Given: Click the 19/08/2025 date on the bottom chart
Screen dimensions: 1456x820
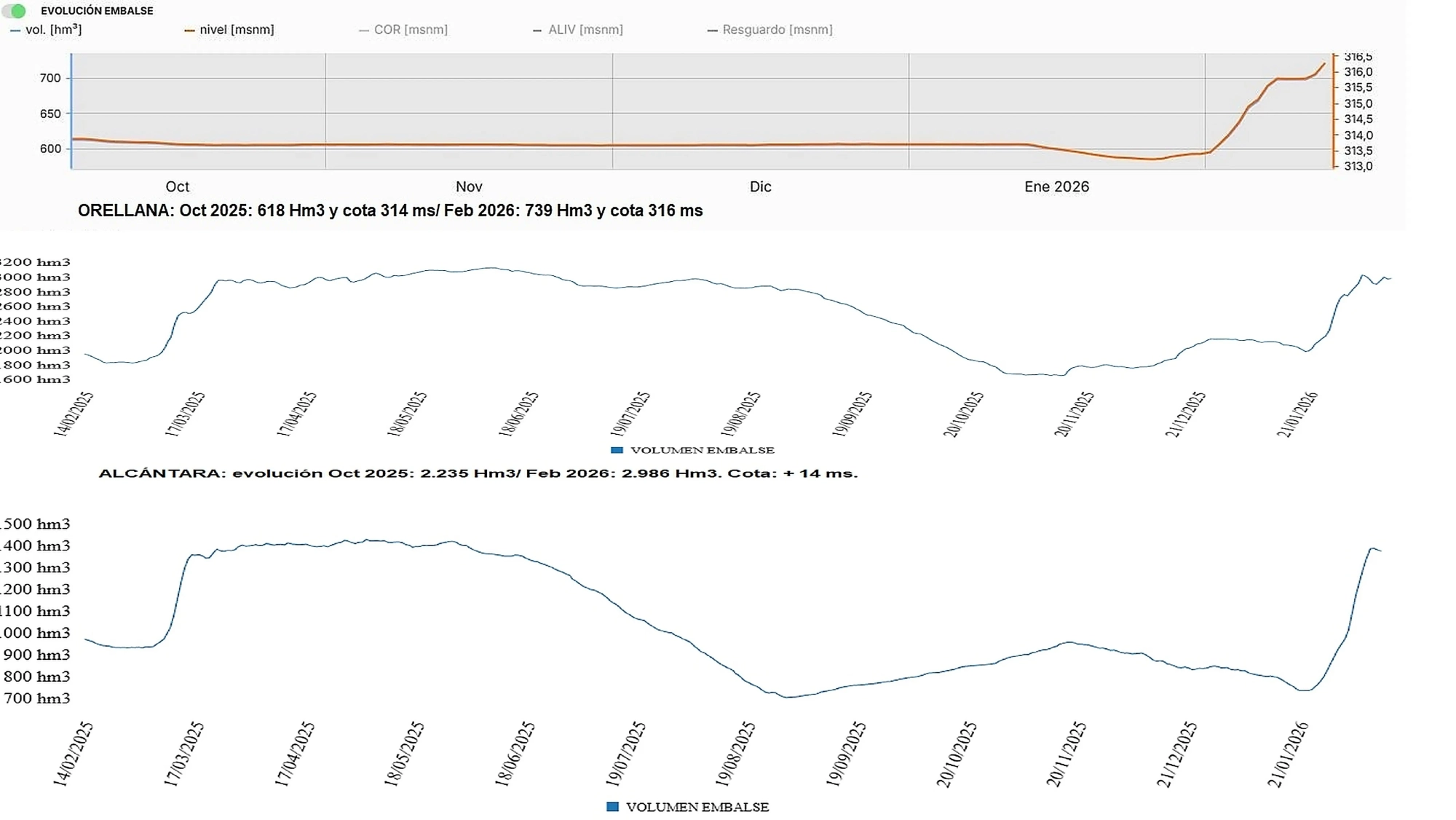Looking at the screenshot, I should pos(735,754).
